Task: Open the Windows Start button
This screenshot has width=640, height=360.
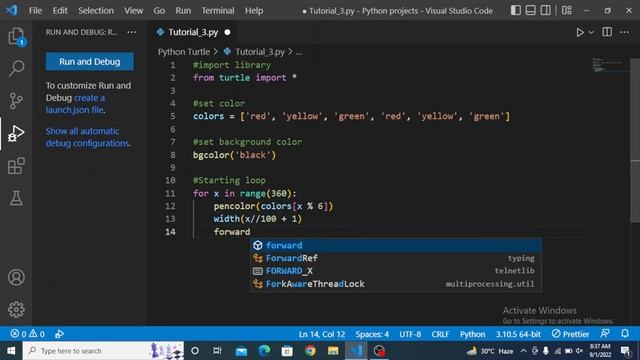Action: [11, 351]
